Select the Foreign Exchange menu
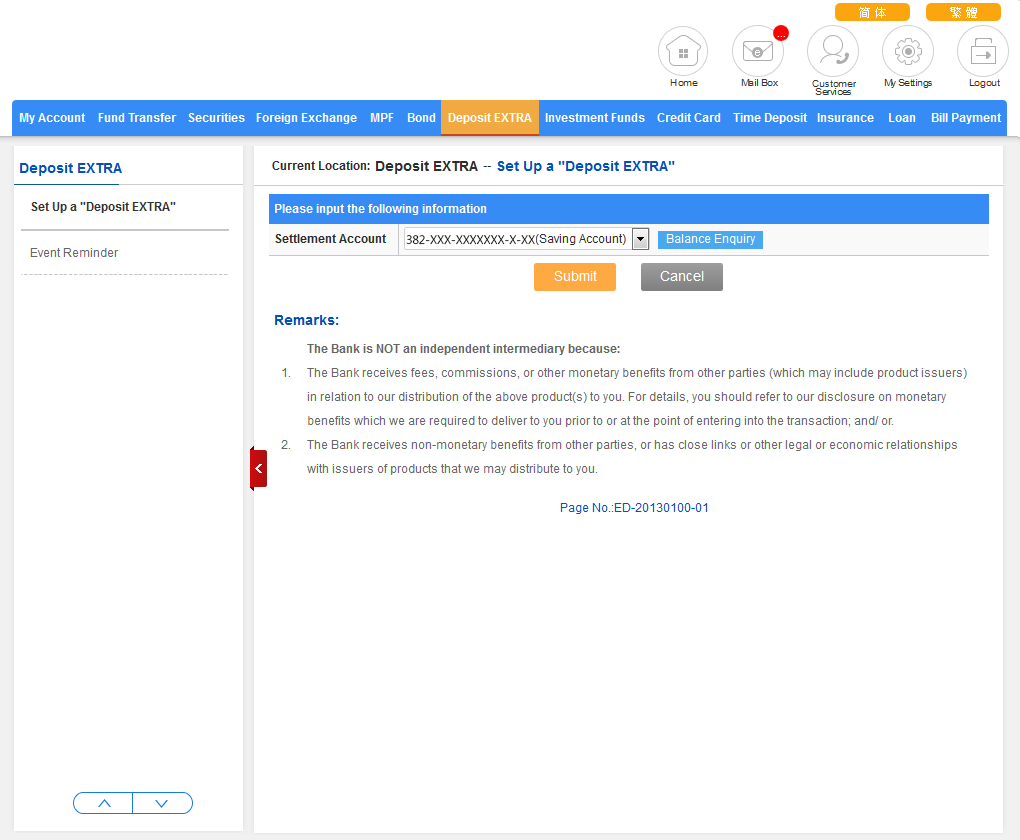 [306, 118]
